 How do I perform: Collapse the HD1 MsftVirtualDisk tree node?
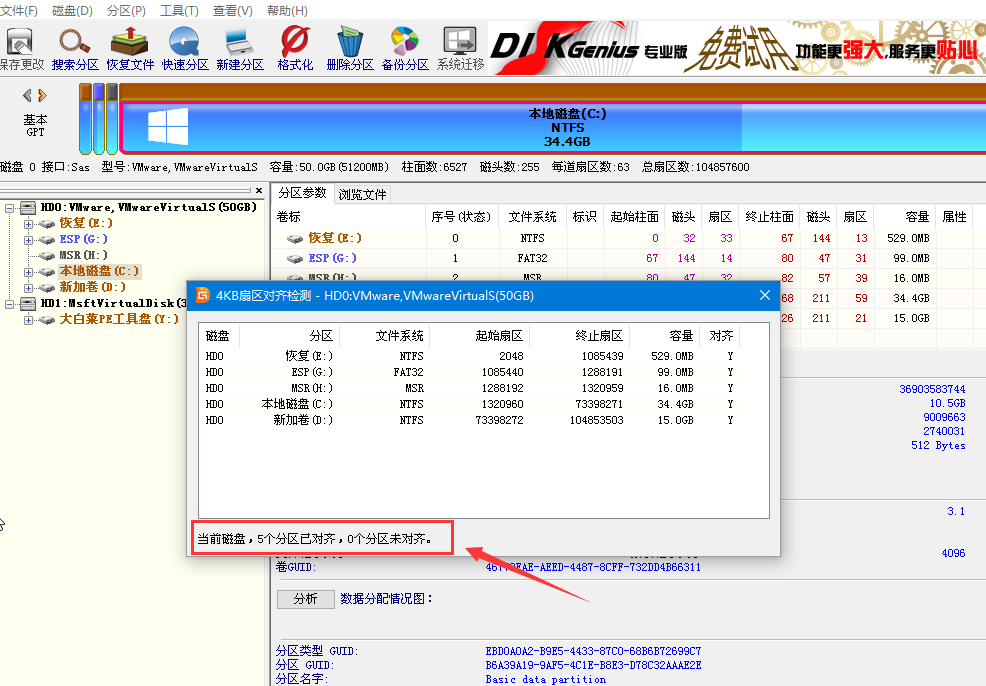[x=9, y=304]
